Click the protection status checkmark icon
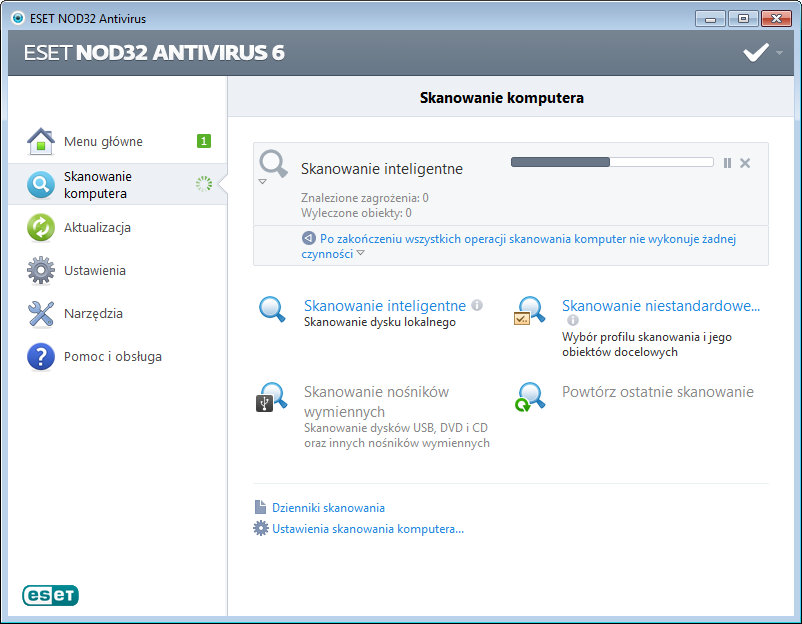 point(755,52)
